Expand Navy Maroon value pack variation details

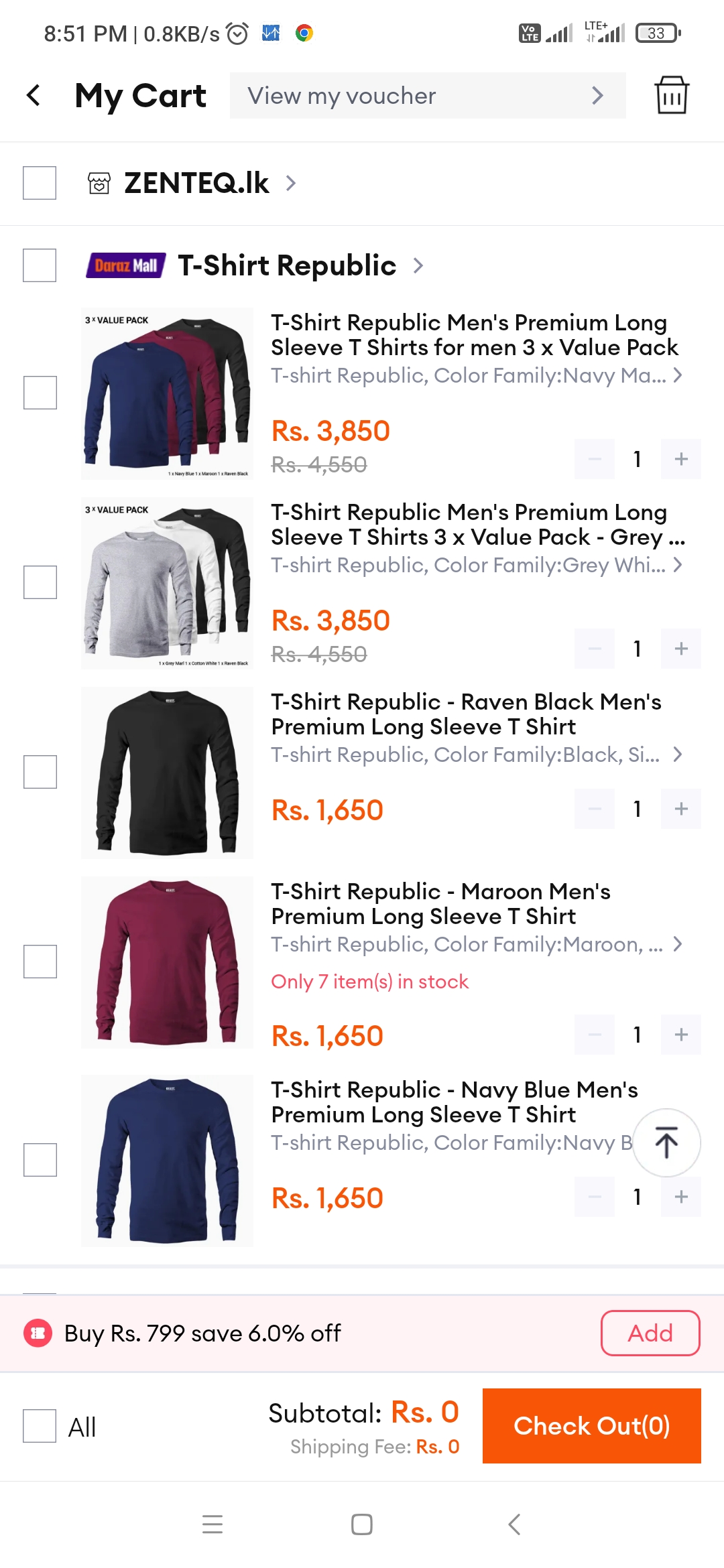click(477, 375)
